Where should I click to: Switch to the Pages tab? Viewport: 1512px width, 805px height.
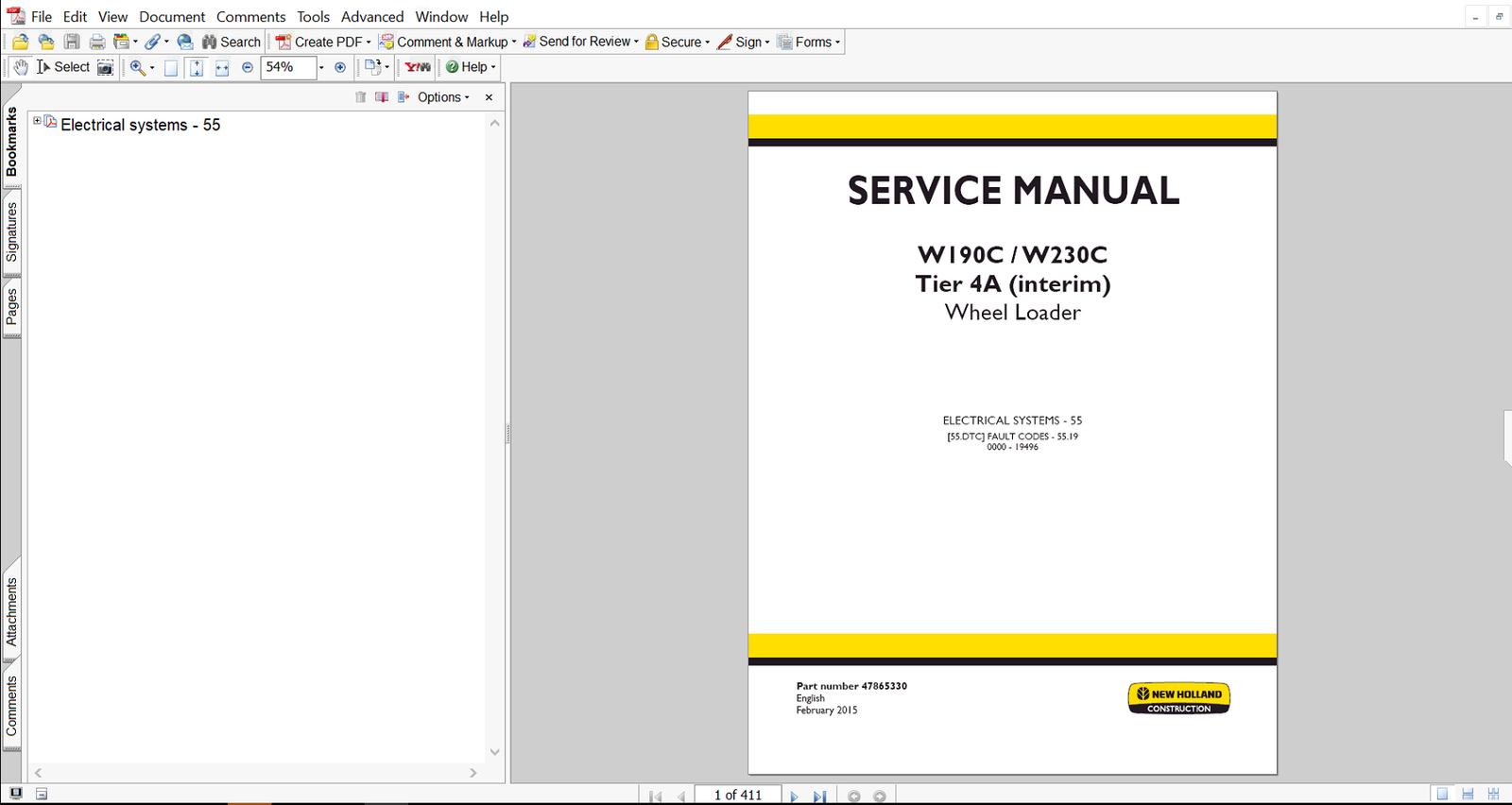tap(11, 307)
